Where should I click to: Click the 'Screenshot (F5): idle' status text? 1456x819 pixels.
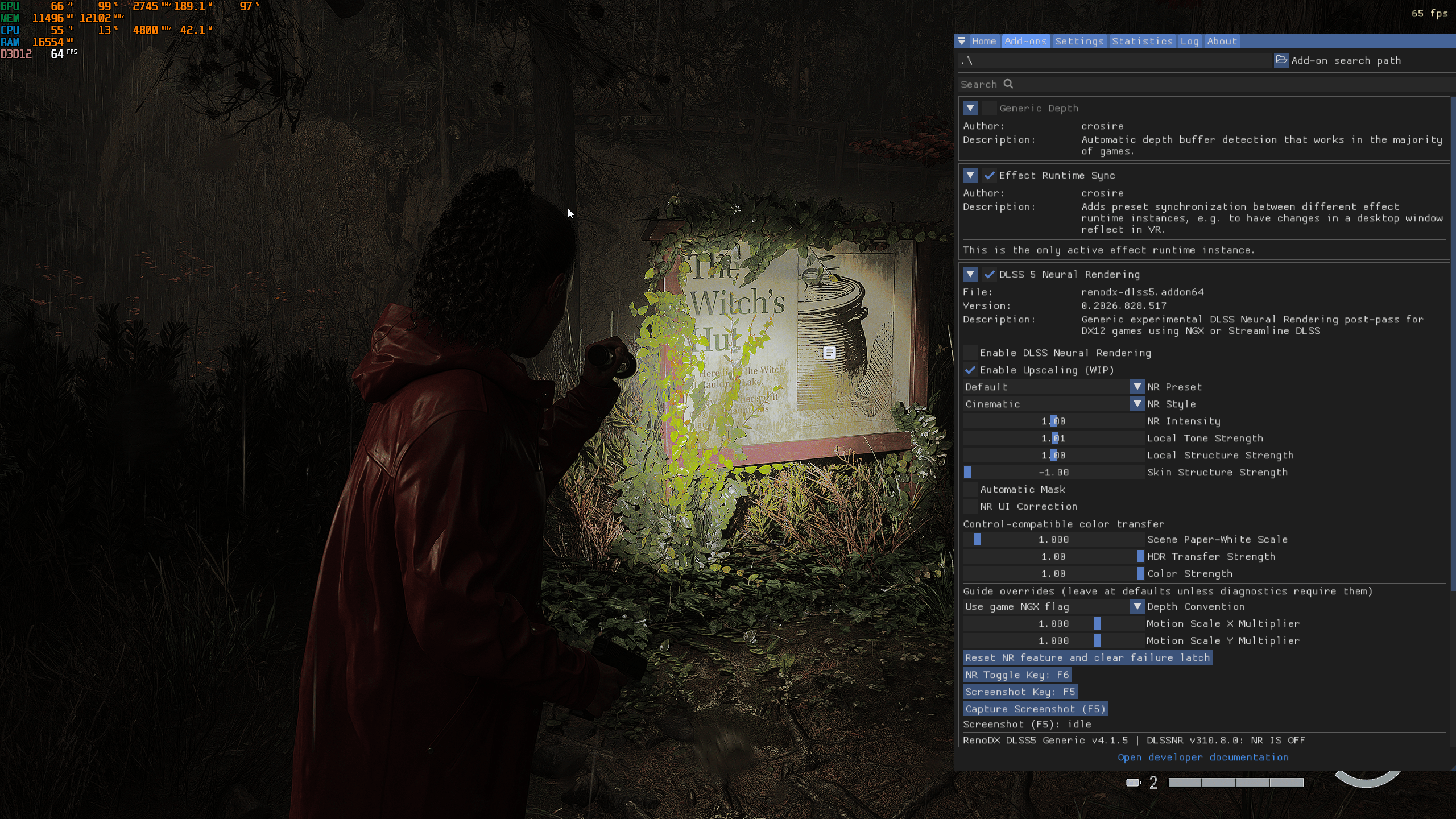(1027, 724)
